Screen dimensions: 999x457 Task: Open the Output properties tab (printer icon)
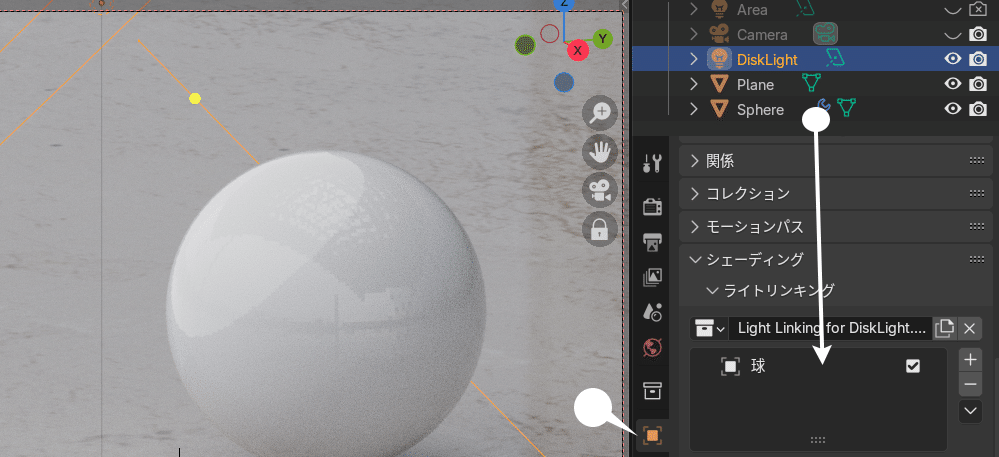[652, 242]
